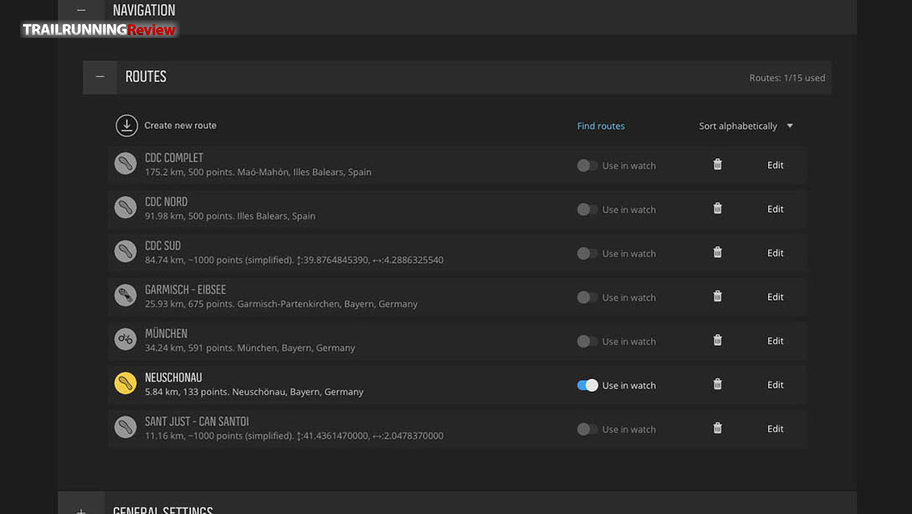Edit the Neuschonau route

point(775,384)
